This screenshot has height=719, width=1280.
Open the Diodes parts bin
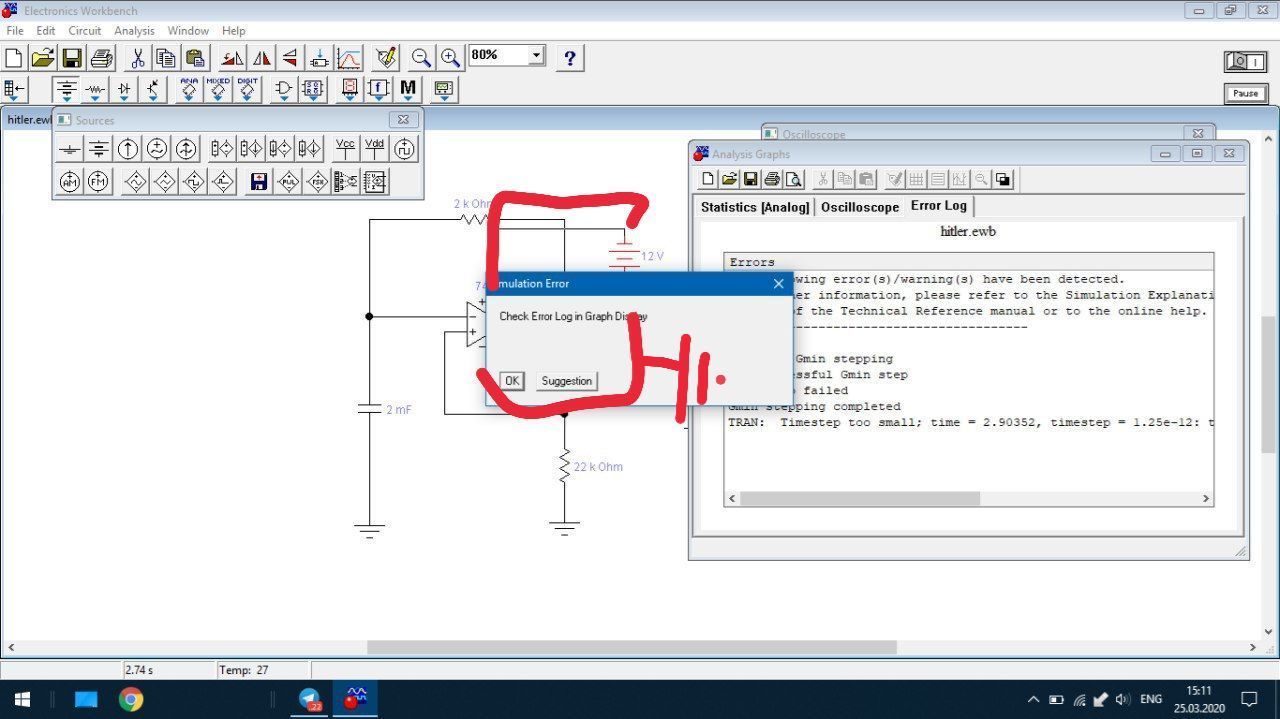click(124, 90)
